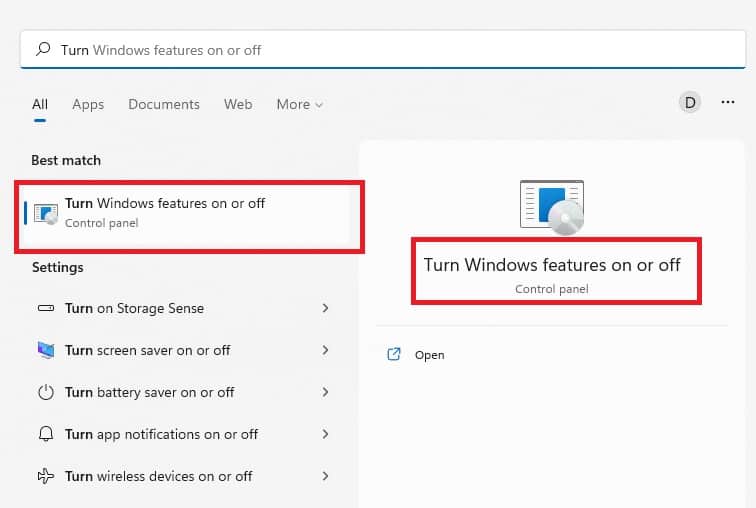
Task: Expand the battery saver result chevron
Action: [325, 392]
